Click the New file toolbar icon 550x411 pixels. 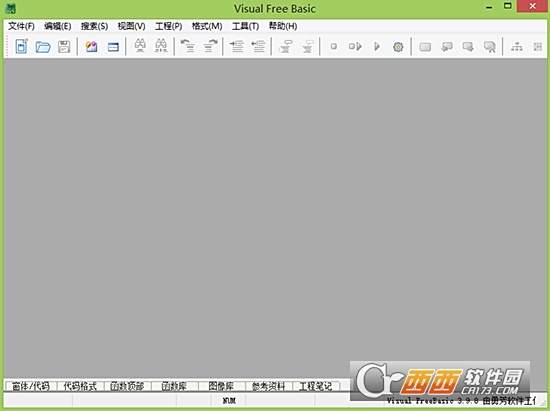coord(21,46)
